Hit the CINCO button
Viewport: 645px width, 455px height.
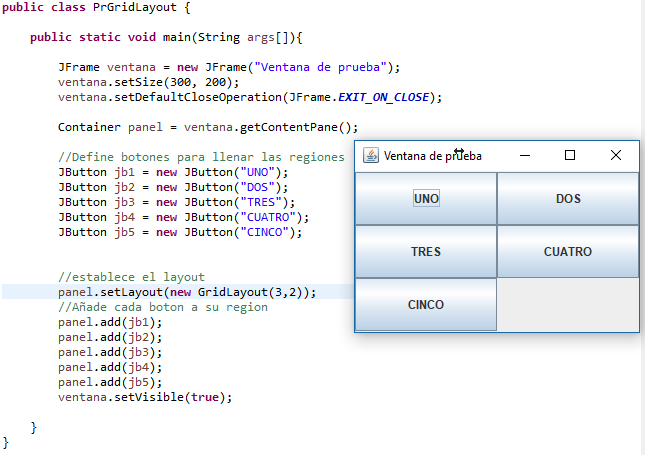click(x=426, y=304)
